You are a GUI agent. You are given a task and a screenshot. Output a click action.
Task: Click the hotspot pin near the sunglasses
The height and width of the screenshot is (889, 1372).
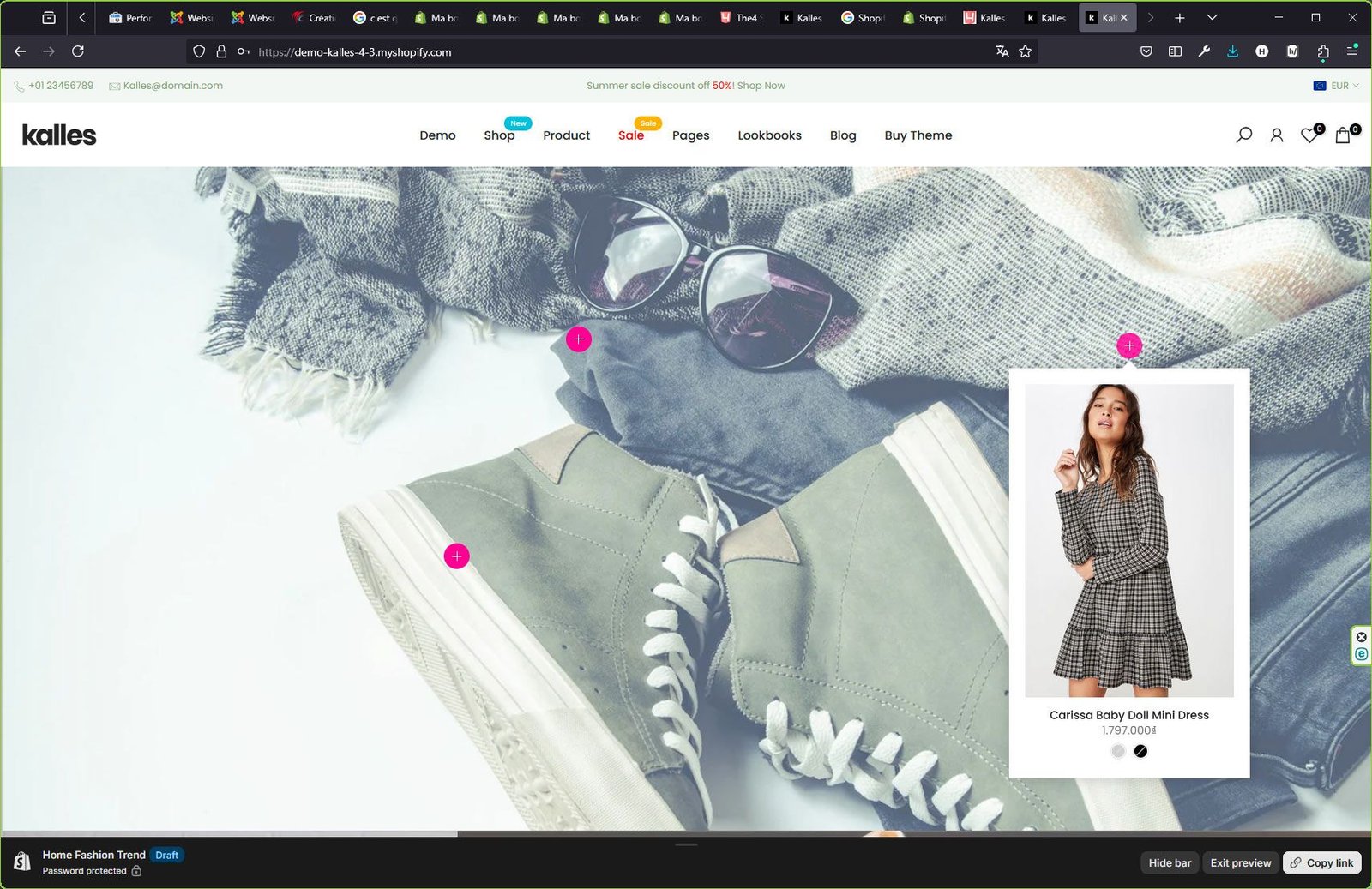click(579, 339)
